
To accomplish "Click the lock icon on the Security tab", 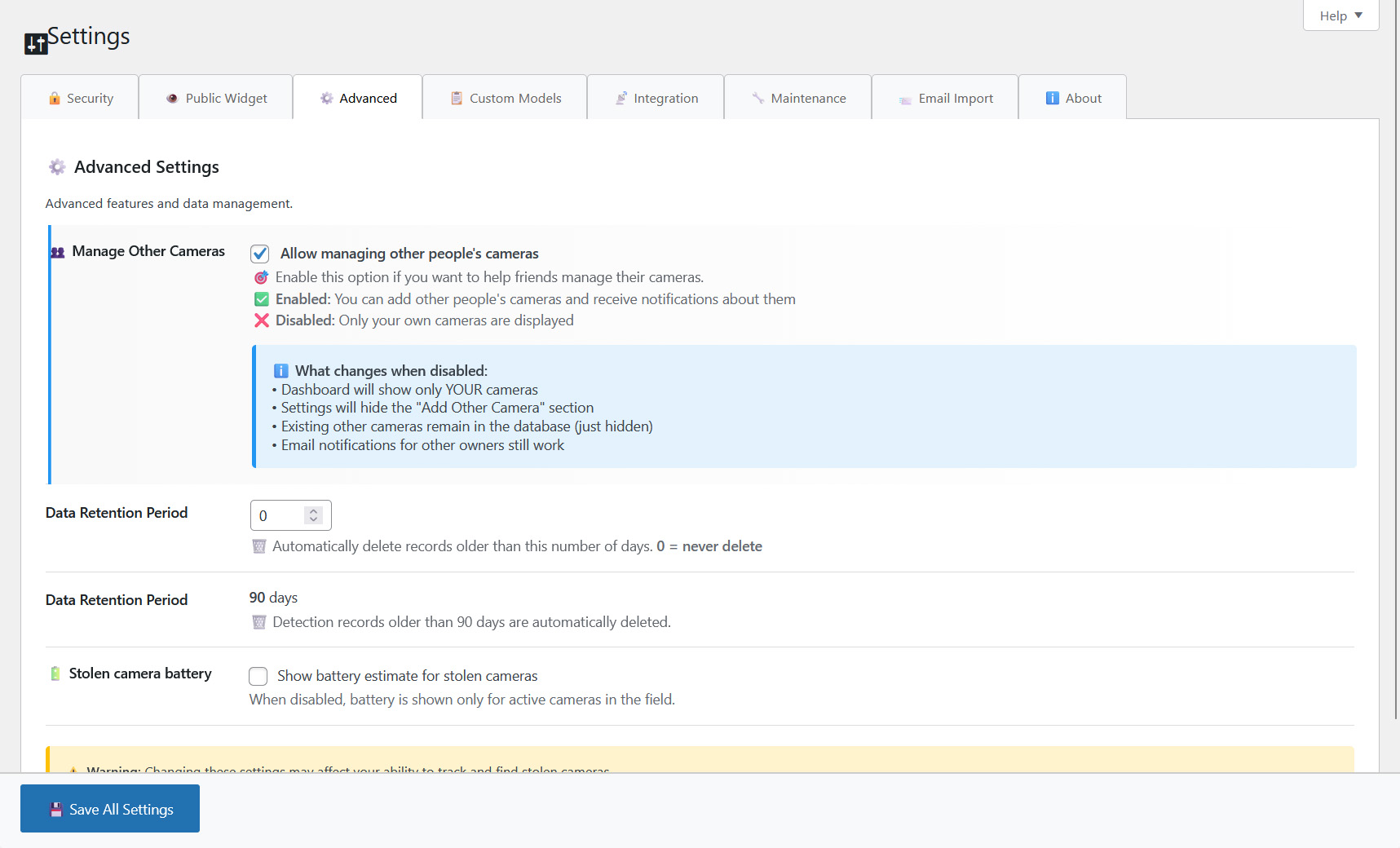I will click(55, 98).
